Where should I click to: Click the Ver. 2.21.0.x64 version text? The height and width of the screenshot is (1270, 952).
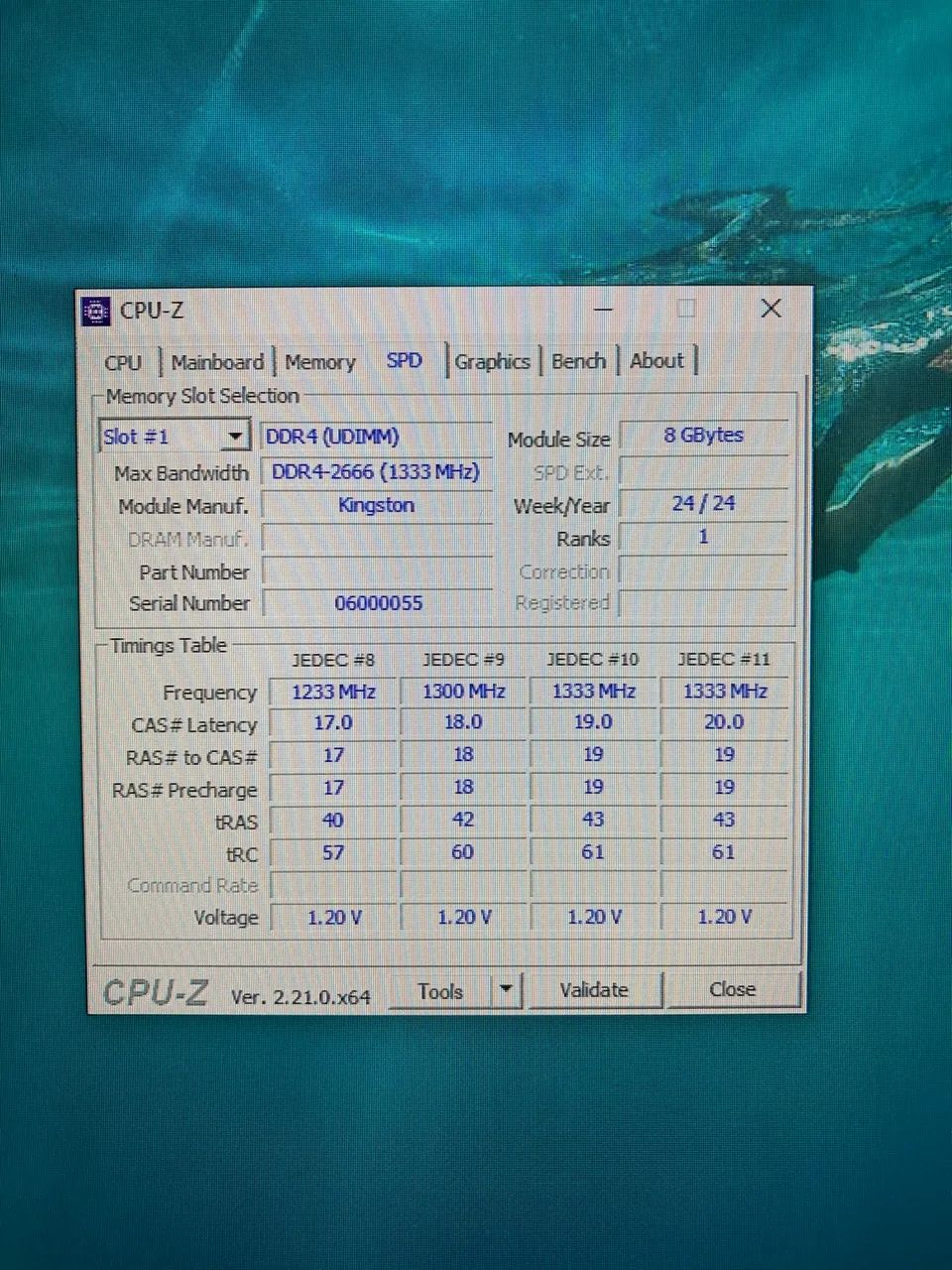(x=300, y=997)
